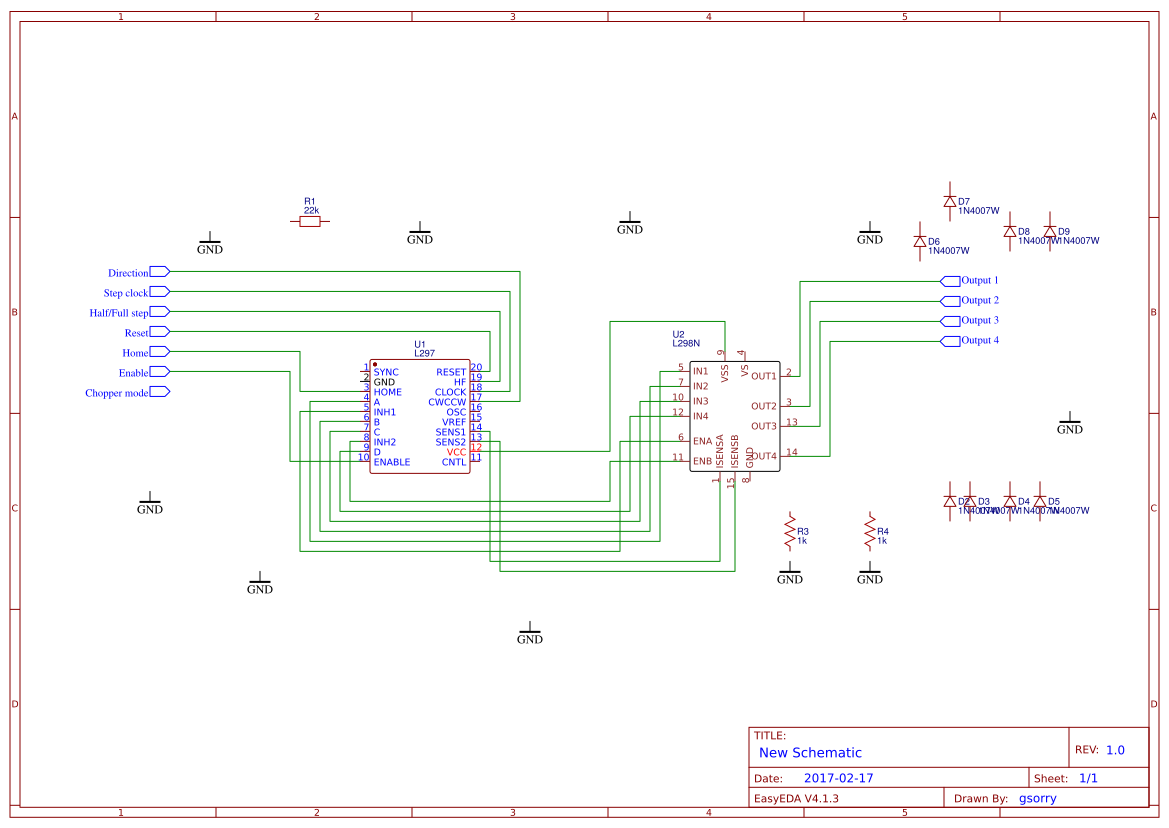The width and height of the screenshot is (1169, 828).
Task: Click the Reset input port flag
Action: (x=160, y=332)
